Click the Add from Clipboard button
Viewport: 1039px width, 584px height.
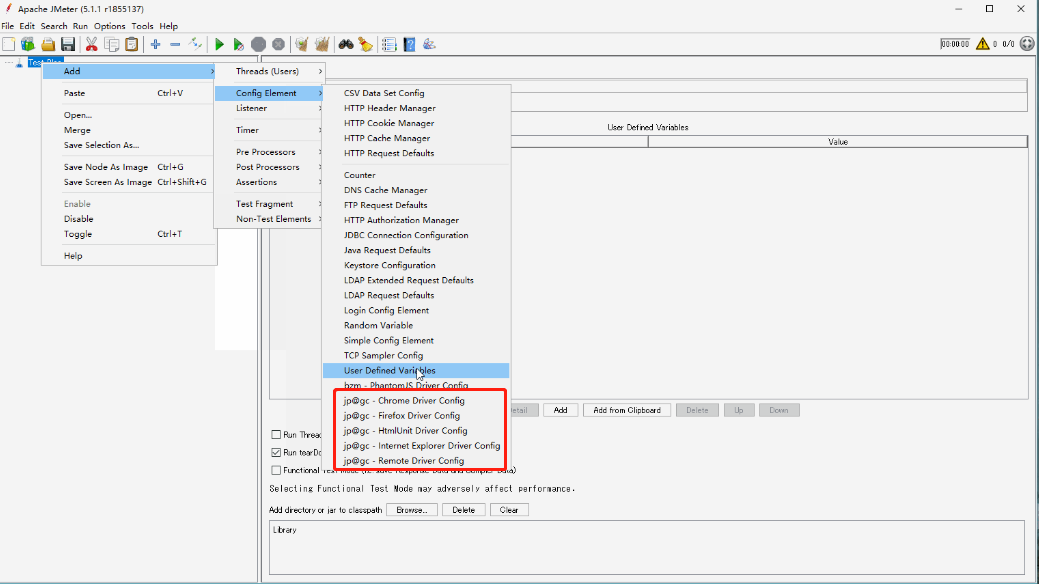[x=626, y=410]
